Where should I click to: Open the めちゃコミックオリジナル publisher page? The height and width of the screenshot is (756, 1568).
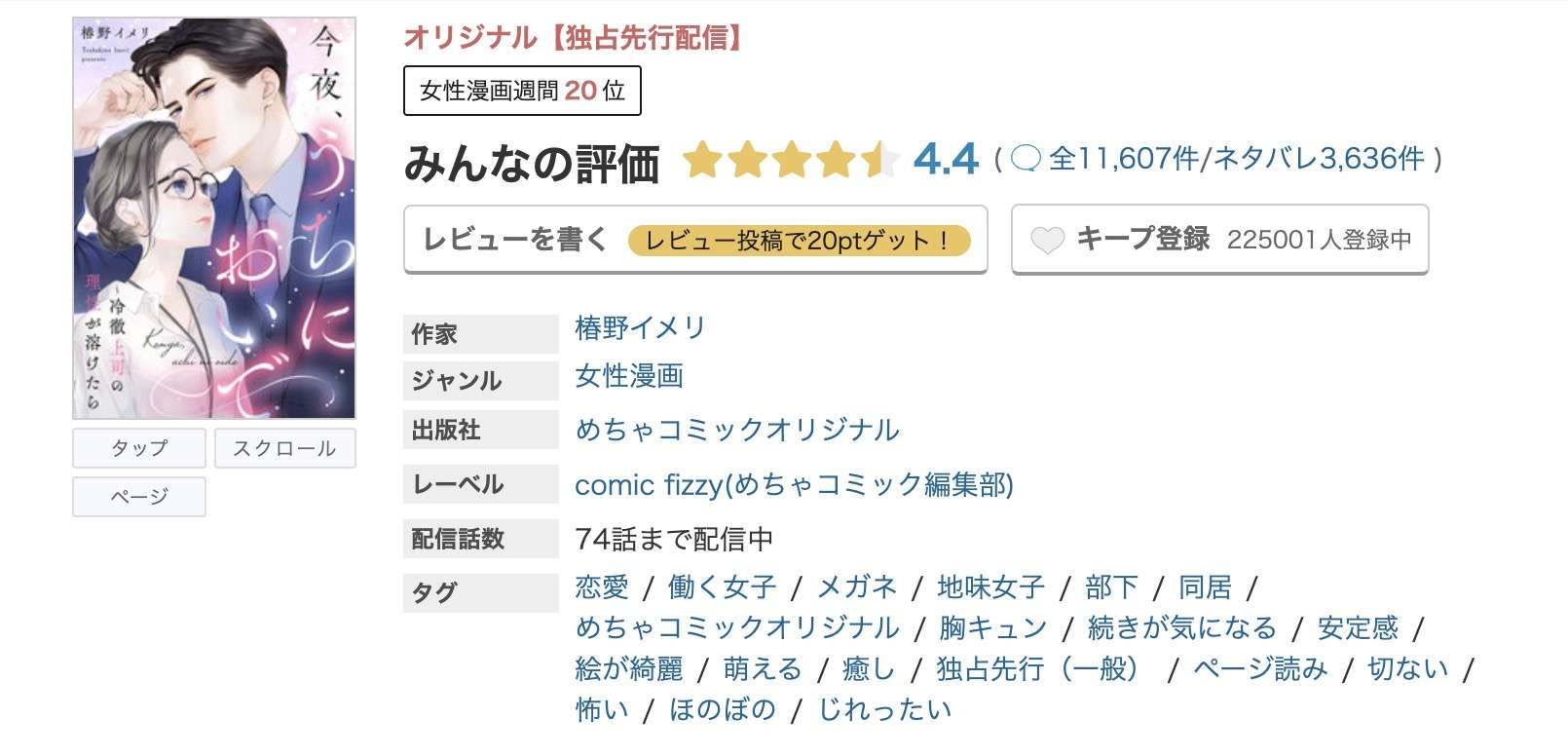coord(737,430)
